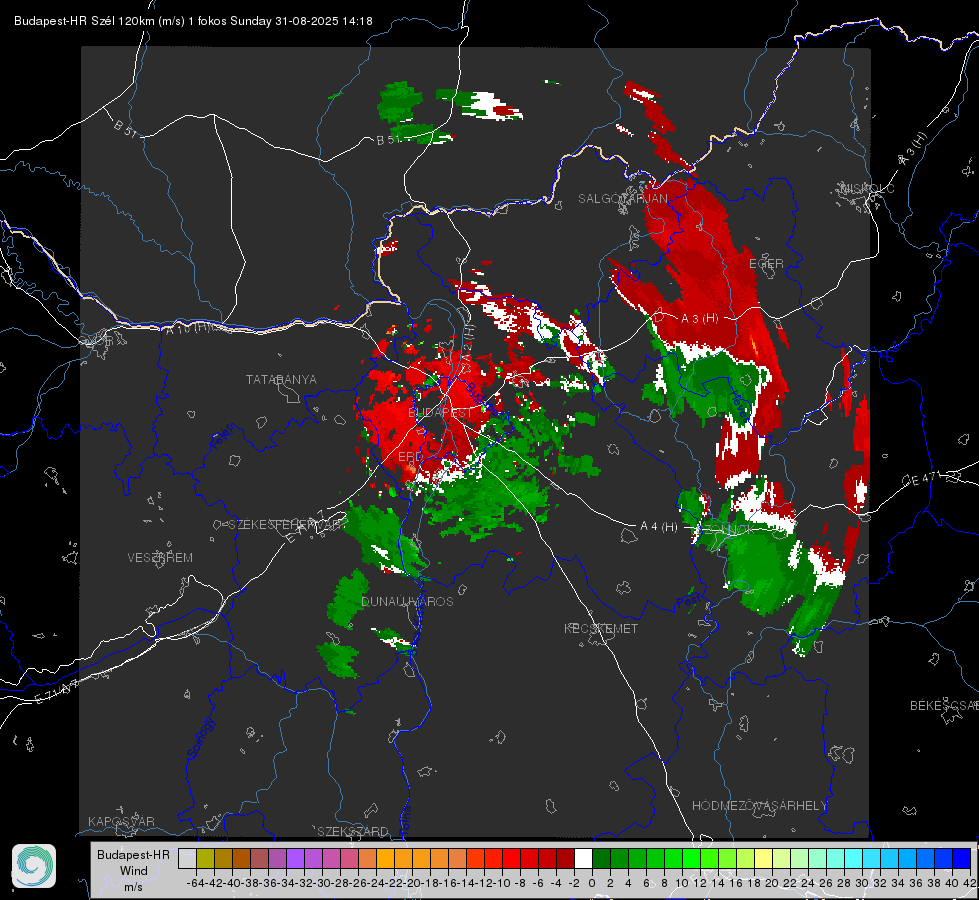
Task: Click the TATABANYA city label
Action: coord(281,380)
